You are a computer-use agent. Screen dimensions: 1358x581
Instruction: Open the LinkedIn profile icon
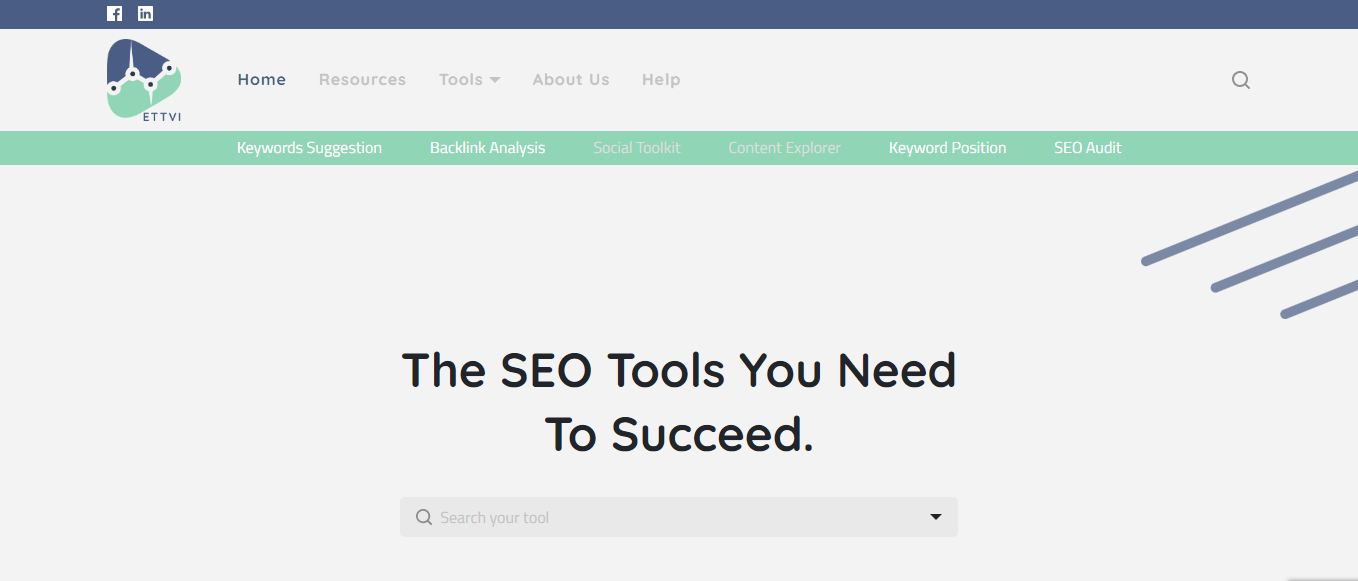click(x=145, y=14)
